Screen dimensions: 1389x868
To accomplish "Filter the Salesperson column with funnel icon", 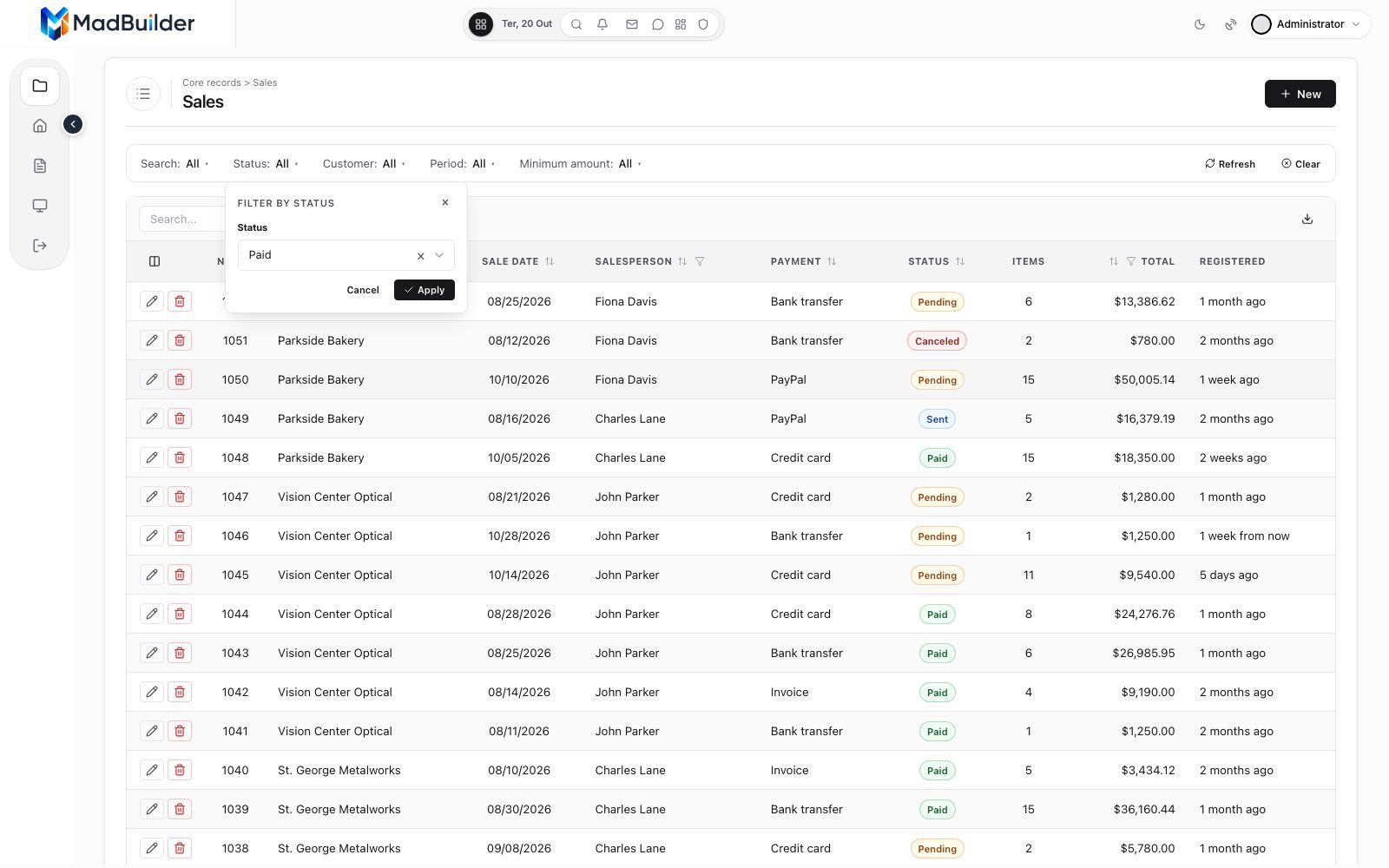I will point(700,261).
